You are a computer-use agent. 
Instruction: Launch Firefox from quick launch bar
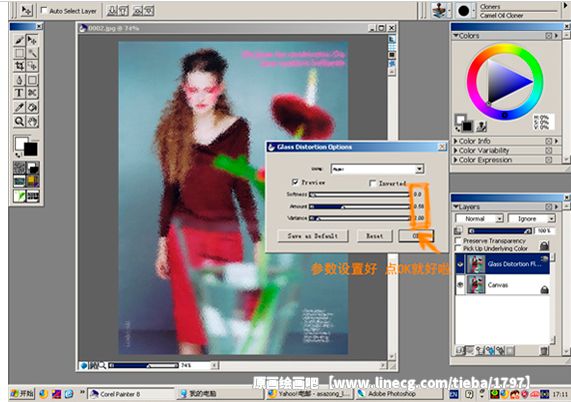44,394
